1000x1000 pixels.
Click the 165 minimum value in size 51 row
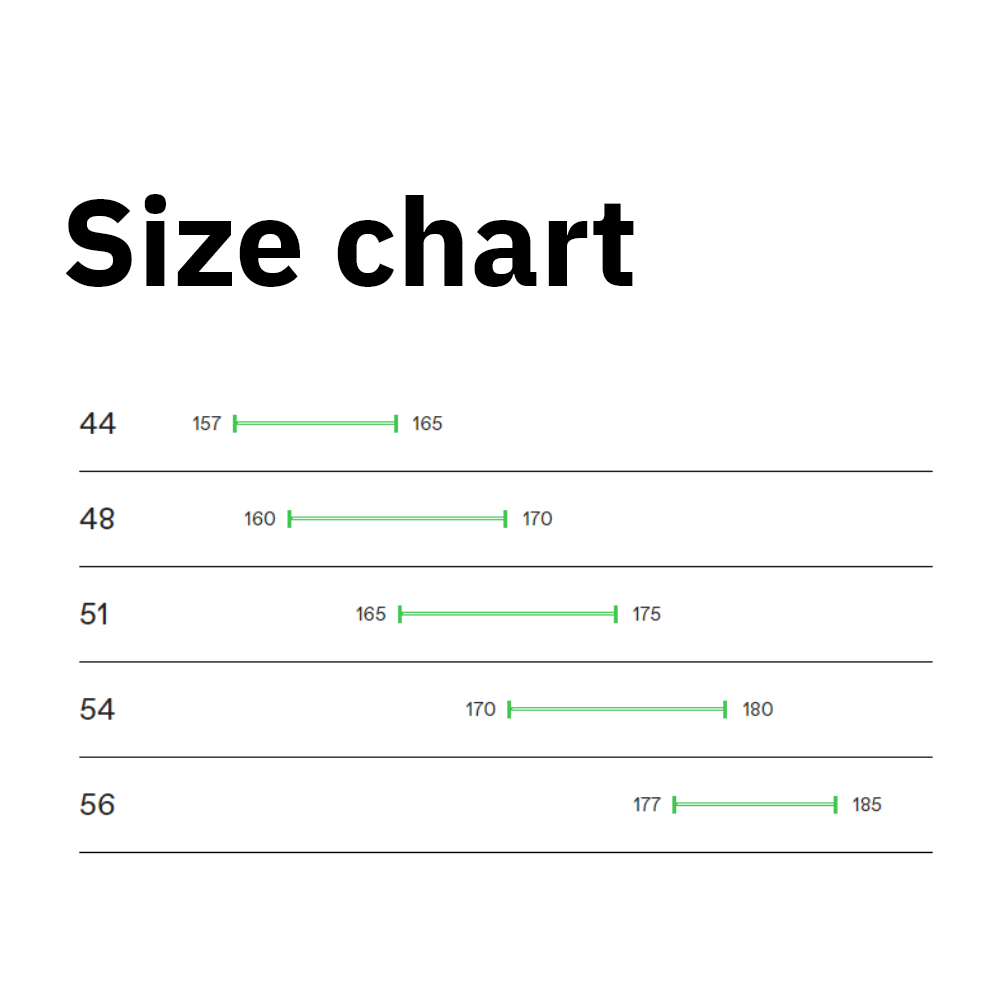coord(370,614)
